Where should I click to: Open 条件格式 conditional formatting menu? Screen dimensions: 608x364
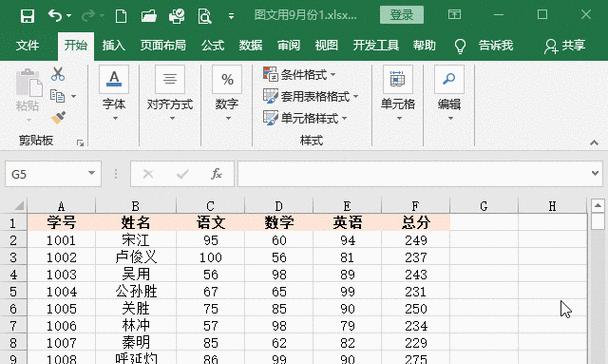(x=299, y=74)
